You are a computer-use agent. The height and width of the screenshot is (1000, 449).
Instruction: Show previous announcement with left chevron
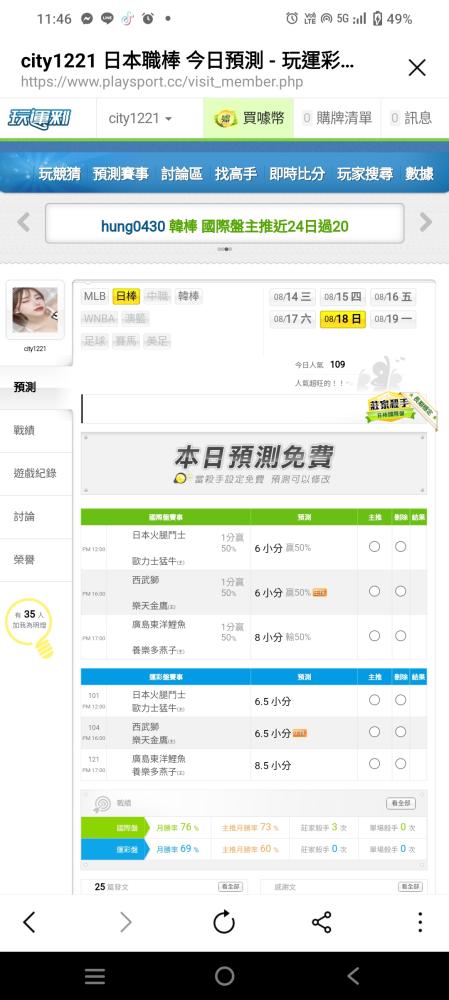24,223
